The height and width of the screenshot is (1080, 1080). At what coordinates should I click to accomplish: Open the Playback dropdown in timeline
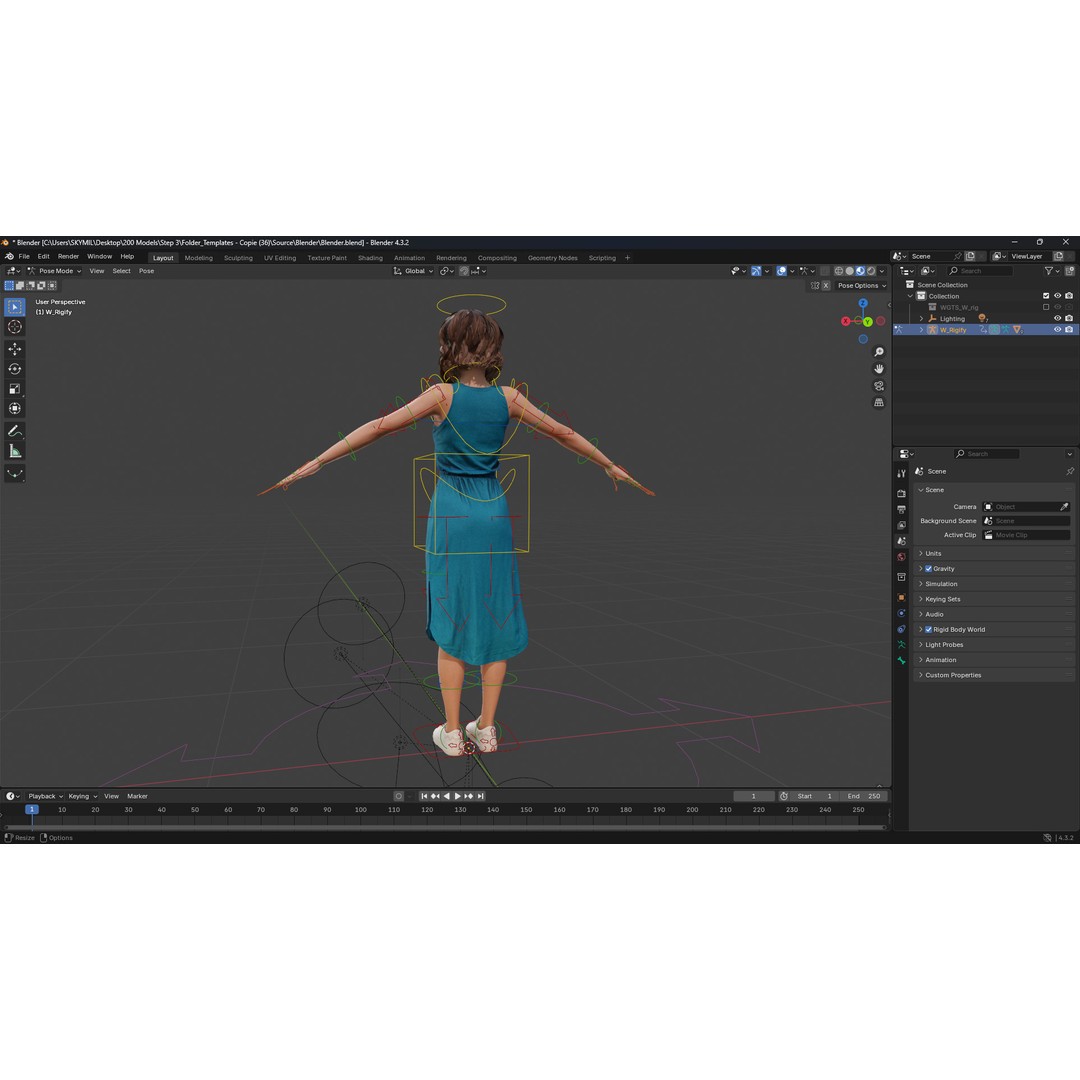[45, 796]
